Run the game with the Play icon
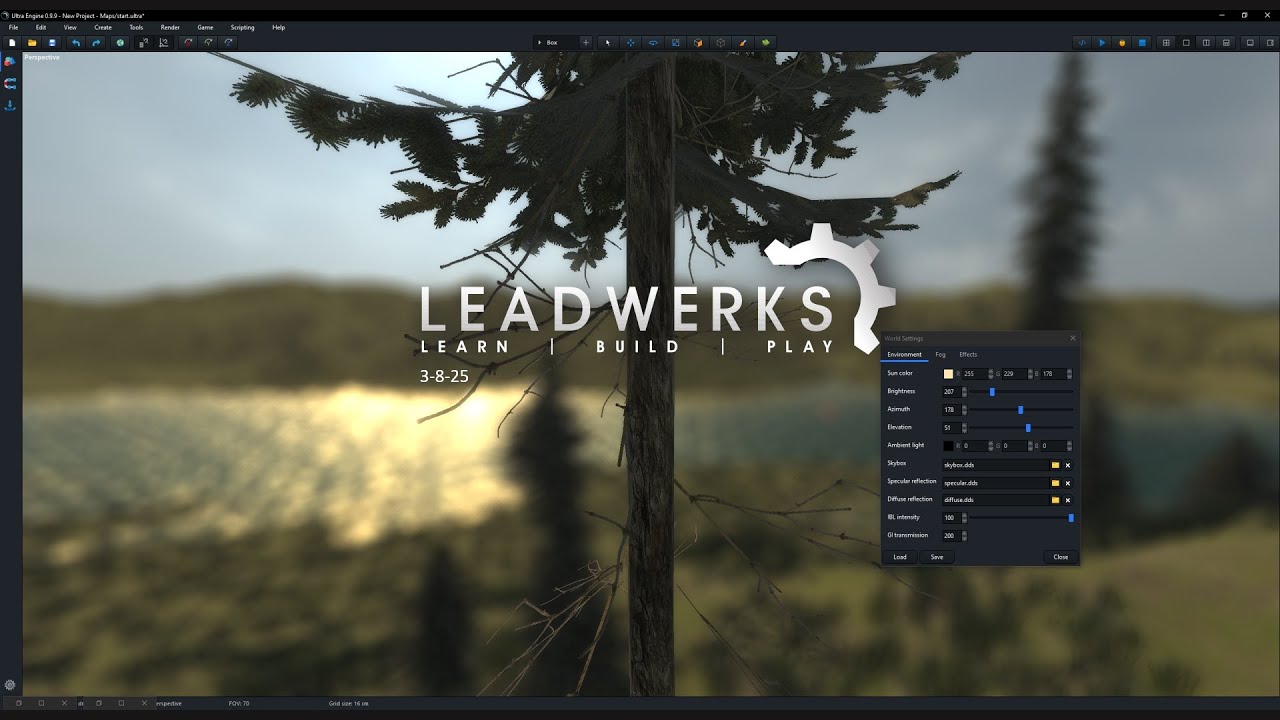The width and height of the screenshot is (1280, 720). click(x=1102, y=43)
